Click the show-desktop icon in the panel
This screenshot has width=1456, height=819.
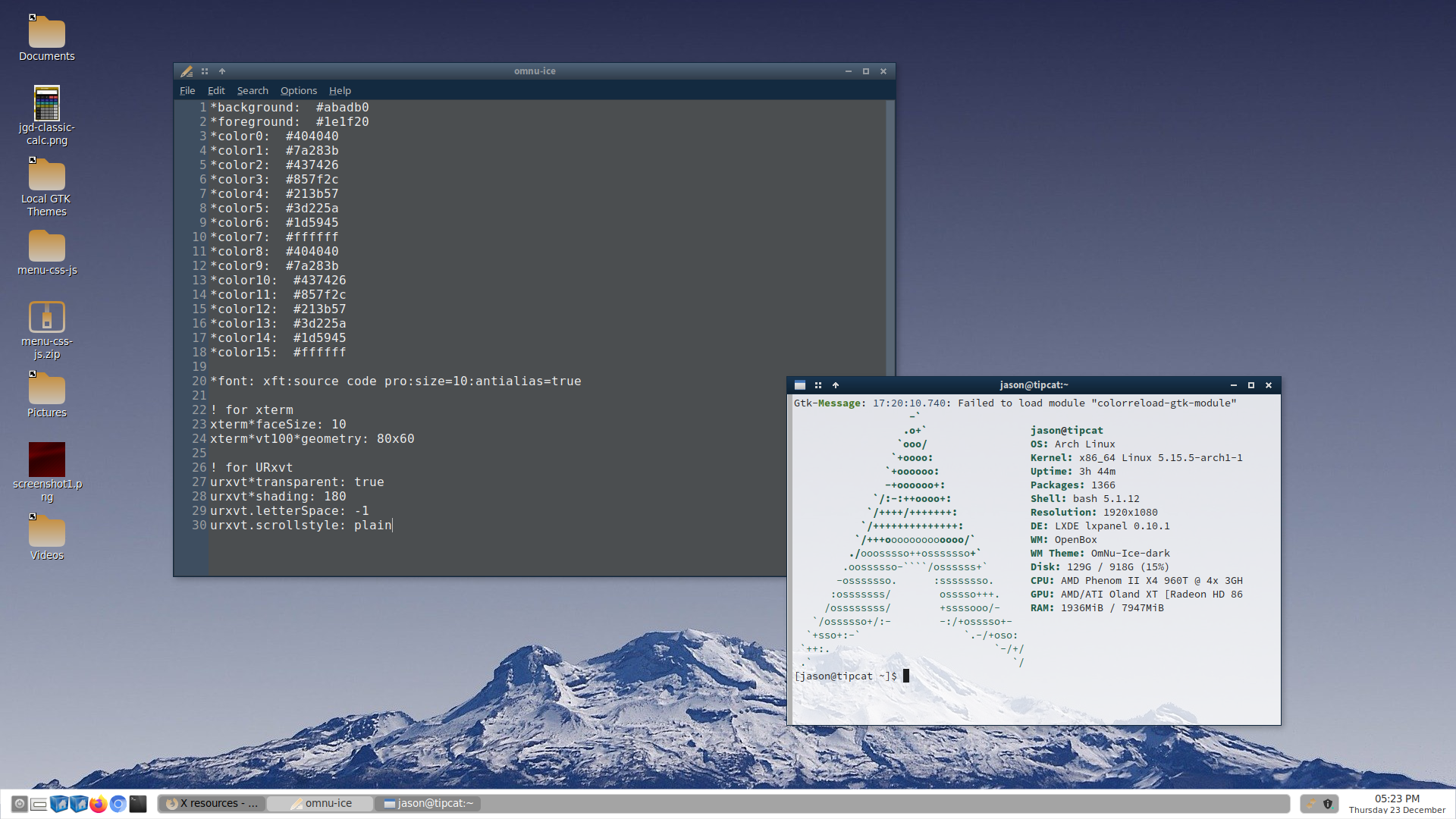coord(39,804)
